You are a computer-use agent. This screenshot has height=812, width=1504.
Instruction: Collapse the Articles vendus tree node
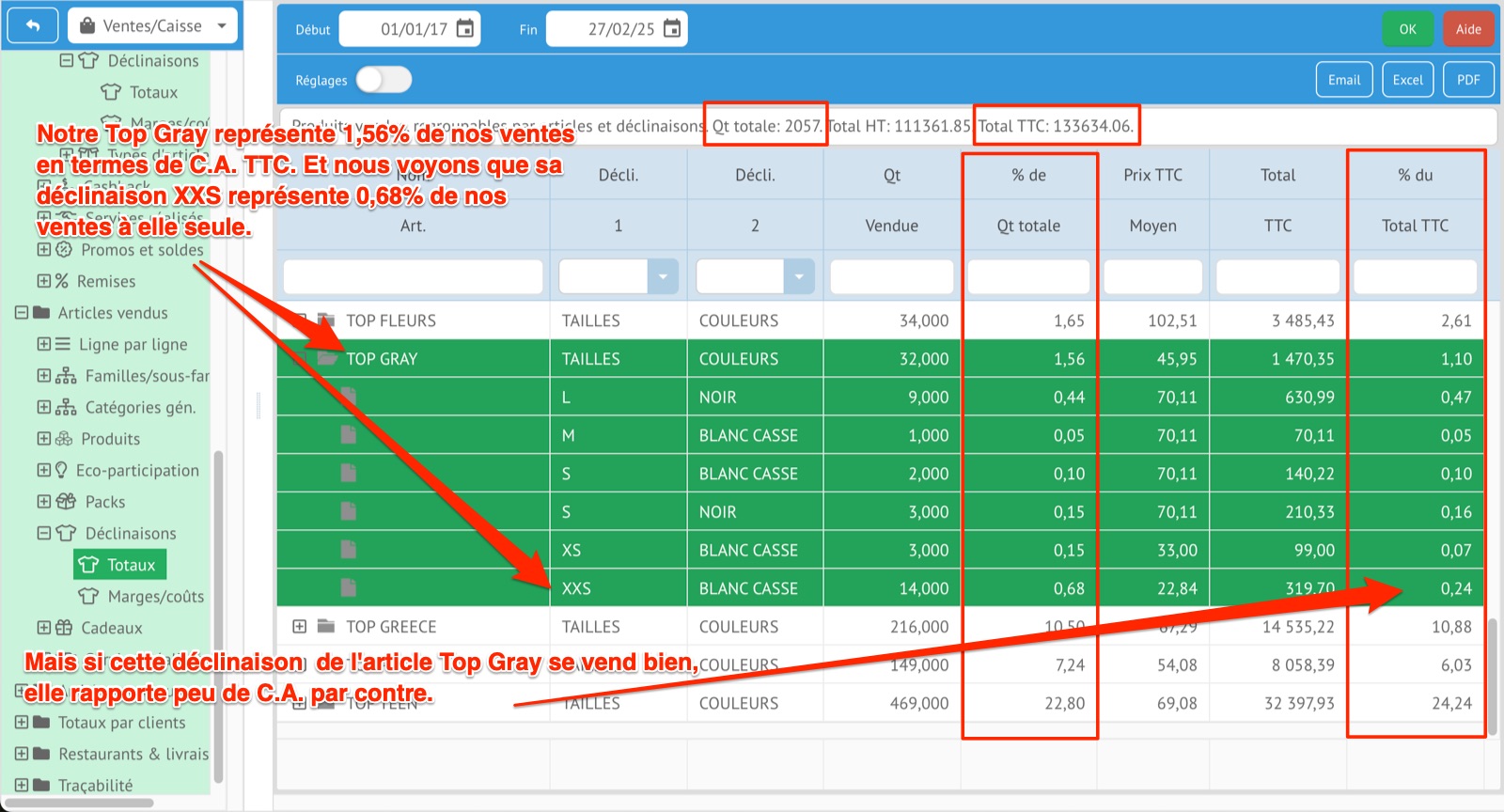(21, 313)
